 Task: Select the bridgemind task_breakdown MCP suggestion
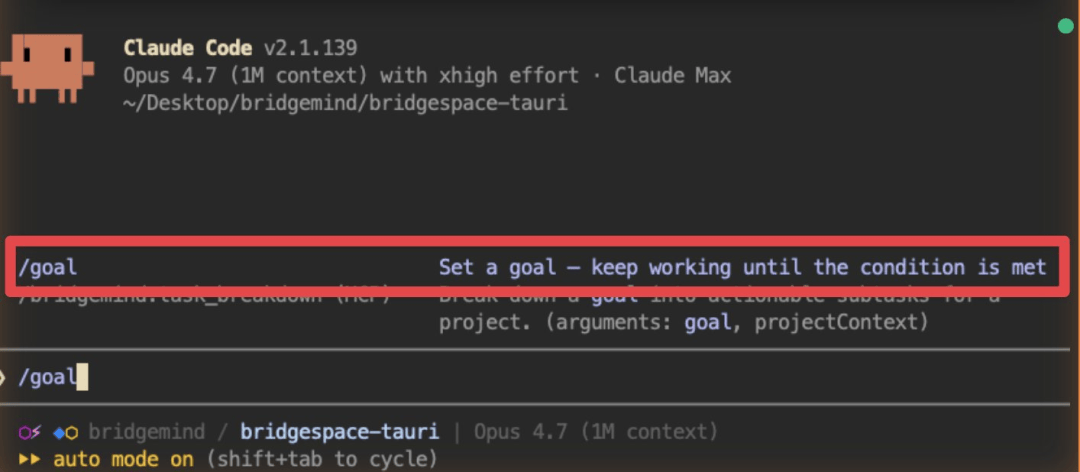(204, 296)
